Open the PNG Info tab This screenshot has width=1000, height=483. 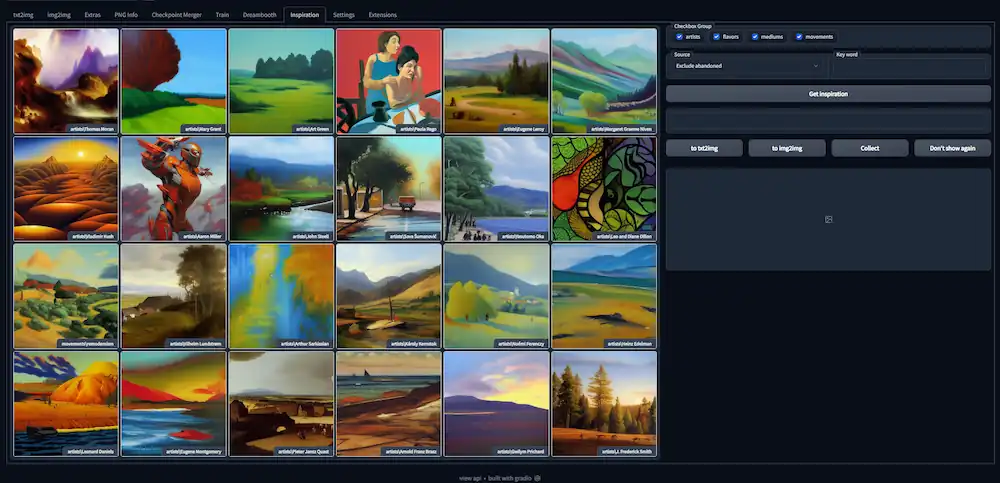(126, 15)
